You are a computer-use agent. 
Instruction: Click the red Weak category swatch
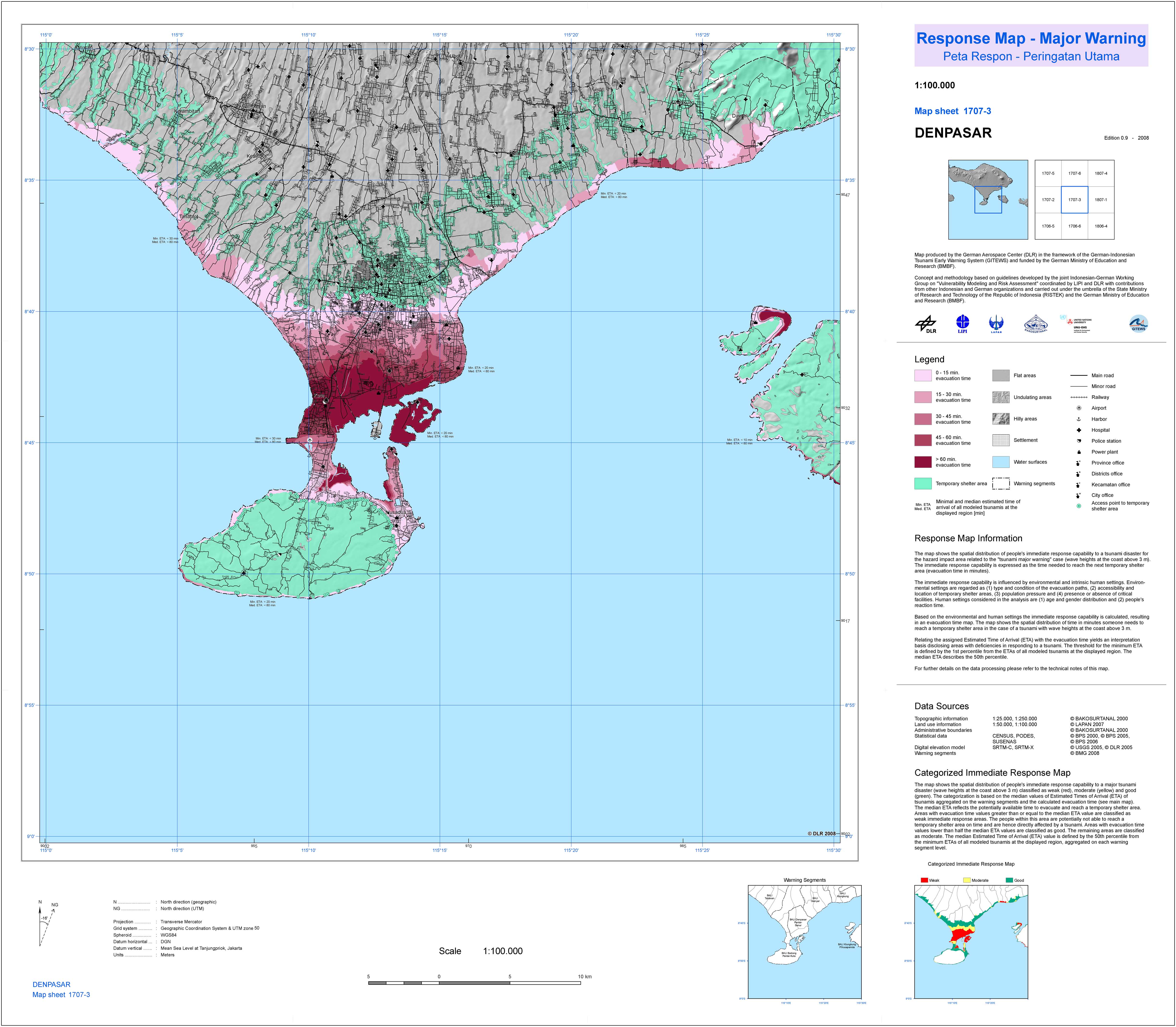(x=924, y=880)
